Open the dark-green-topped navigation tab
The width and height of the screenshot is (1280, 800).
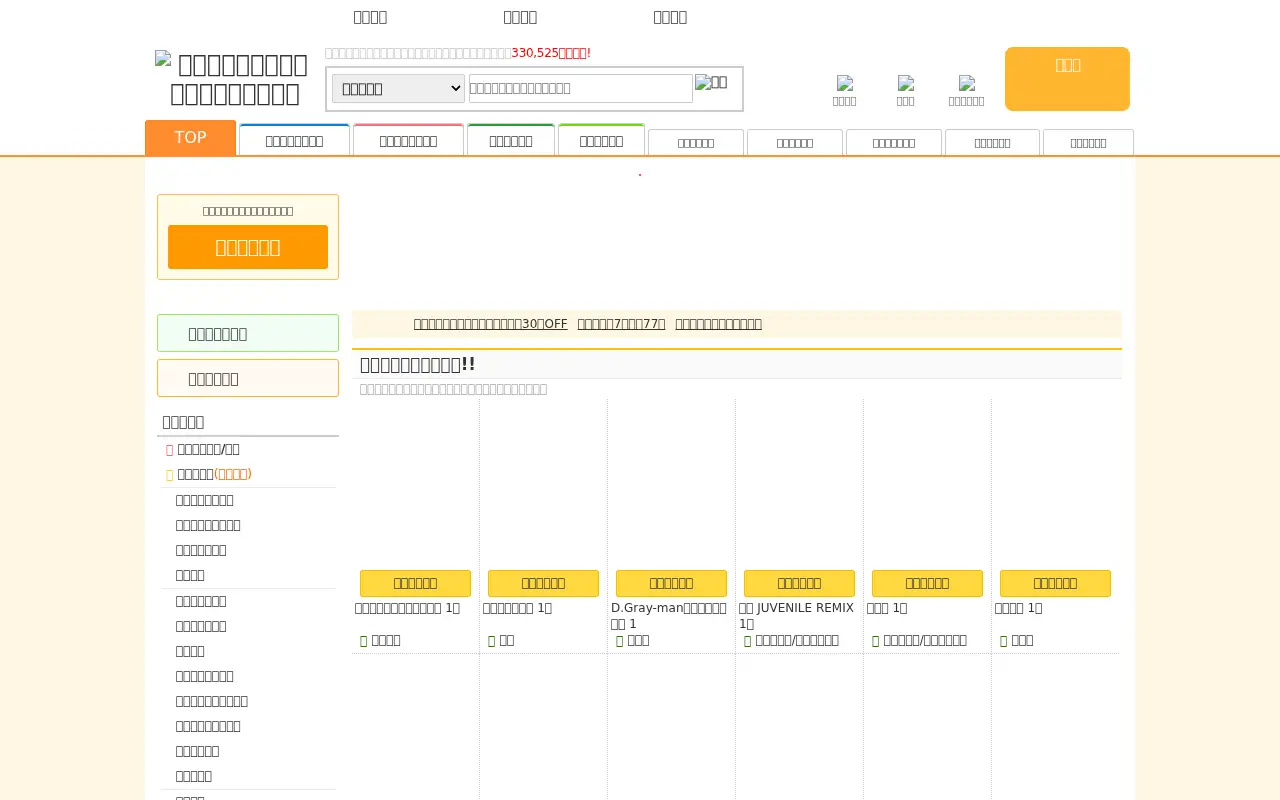(511, 140)
